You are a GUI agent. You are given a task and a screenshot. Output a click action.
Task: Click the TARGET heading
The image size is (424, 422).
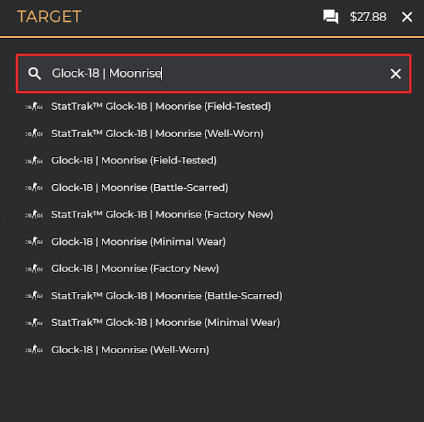point(49,17)
